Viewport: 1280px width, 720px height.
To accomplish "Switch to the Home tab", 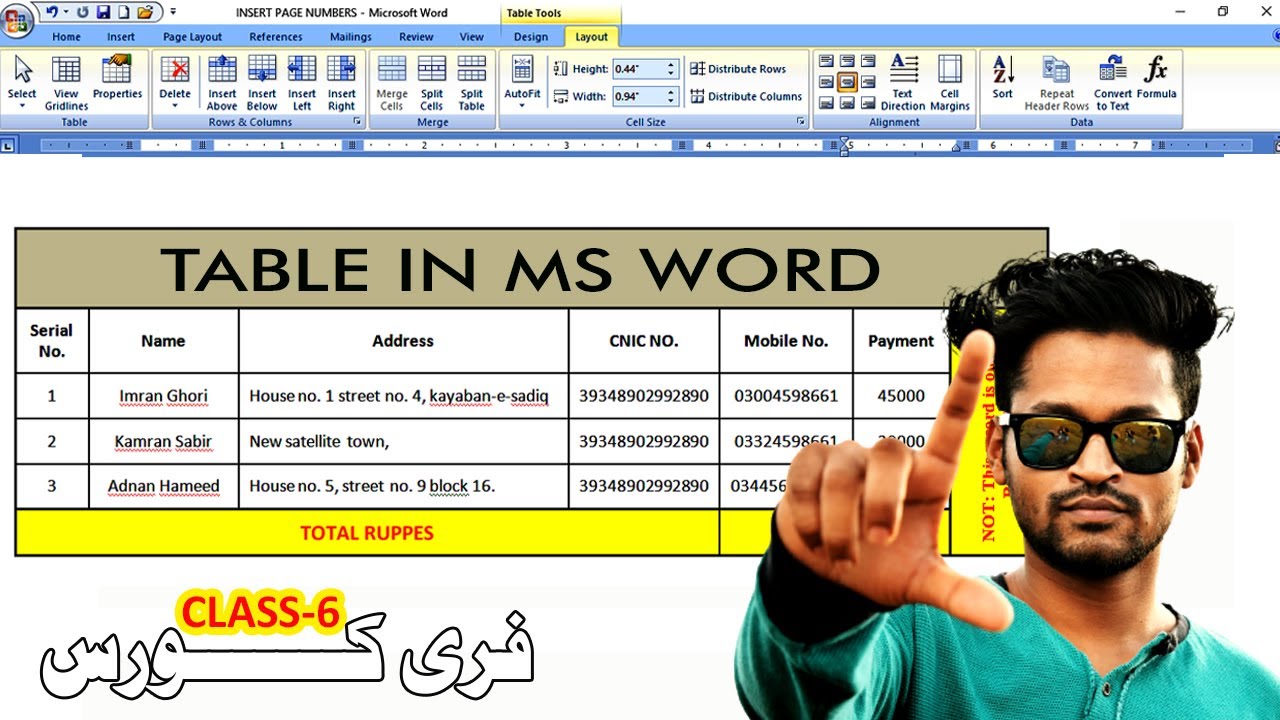I will (66, 37).
